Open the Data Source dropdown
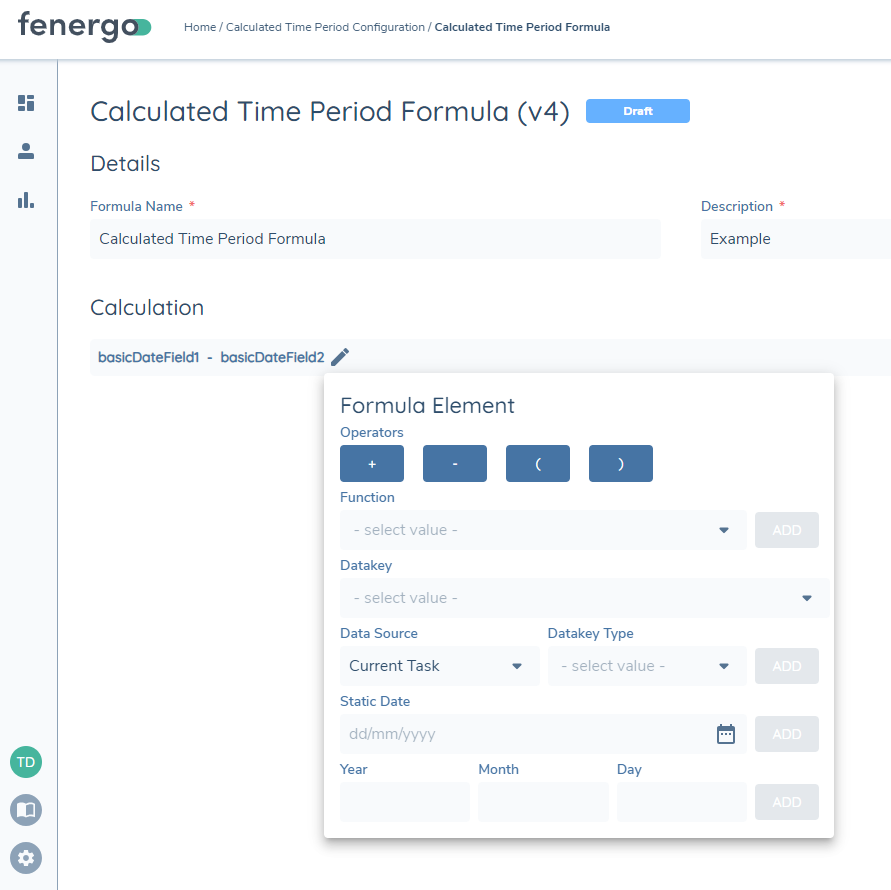The height and width of the screenshot is (890, 891). 439,666
